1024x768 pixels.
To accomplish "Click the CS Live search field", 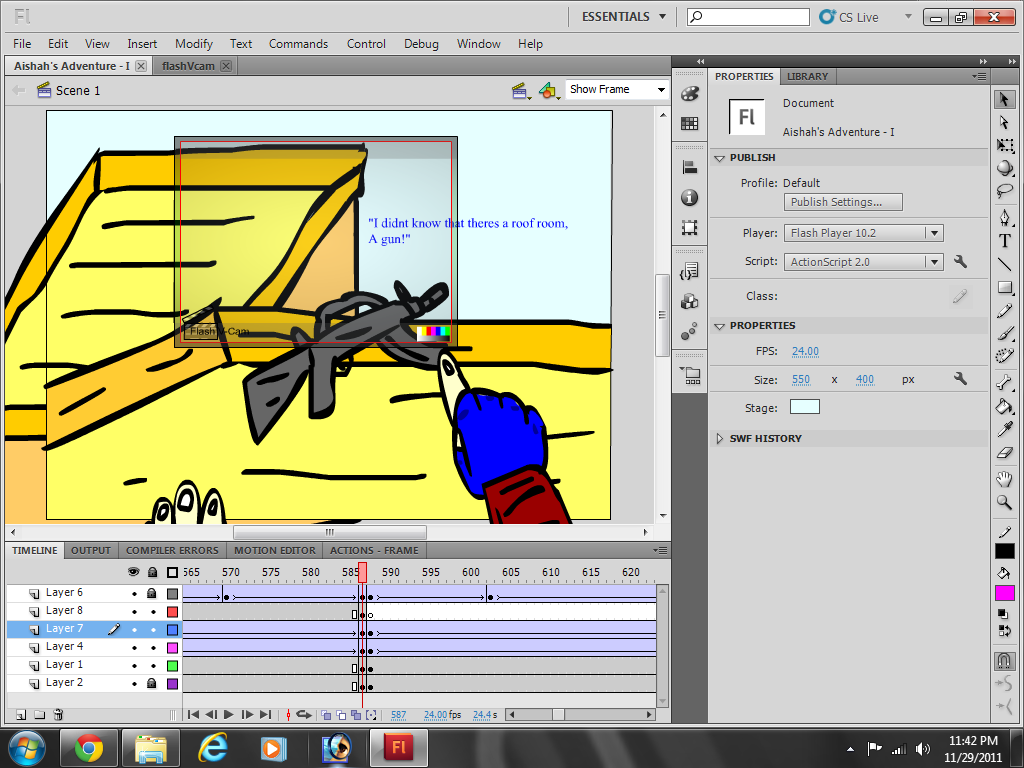I will pyautogui.click(x=748, y=17).
